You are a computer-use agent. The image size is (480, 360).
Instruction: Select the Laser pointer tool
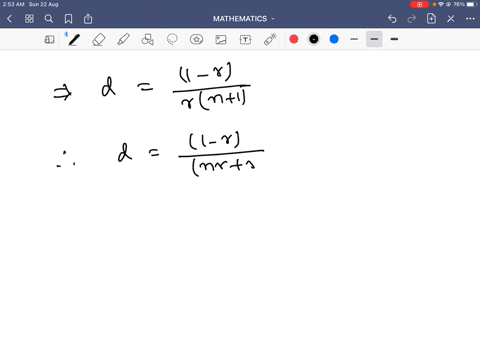pos(270,39)
